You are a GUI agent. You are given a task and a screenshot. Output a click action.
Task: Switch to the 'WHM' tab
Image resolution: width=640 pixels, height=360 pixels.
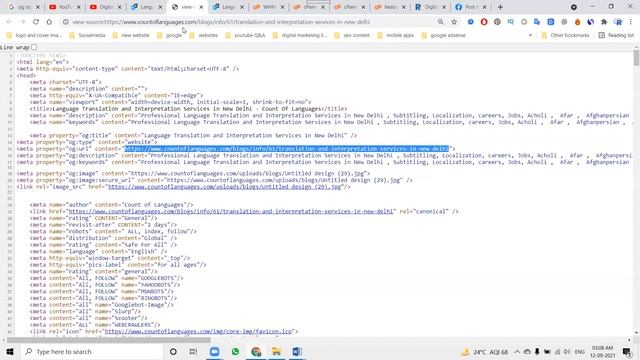(267, 7)
